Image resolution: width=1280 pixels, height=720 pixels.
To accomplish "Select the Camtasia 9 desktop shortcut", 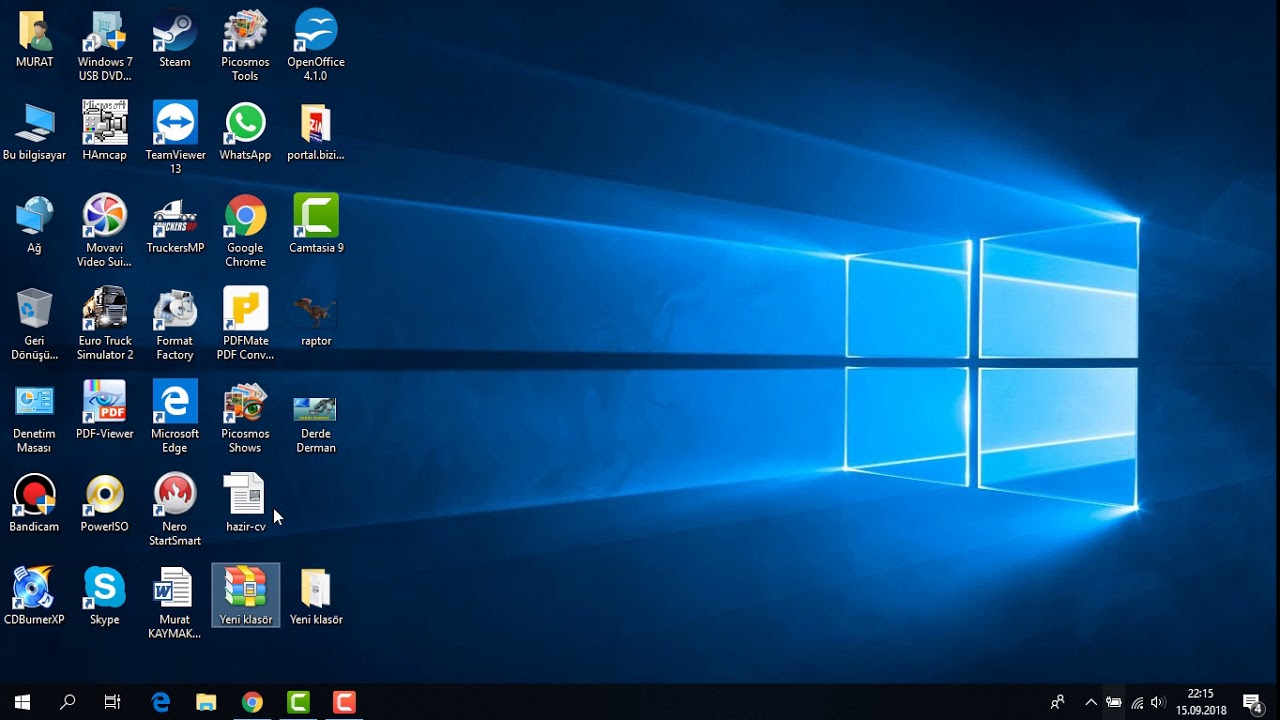I will point(316,225).
